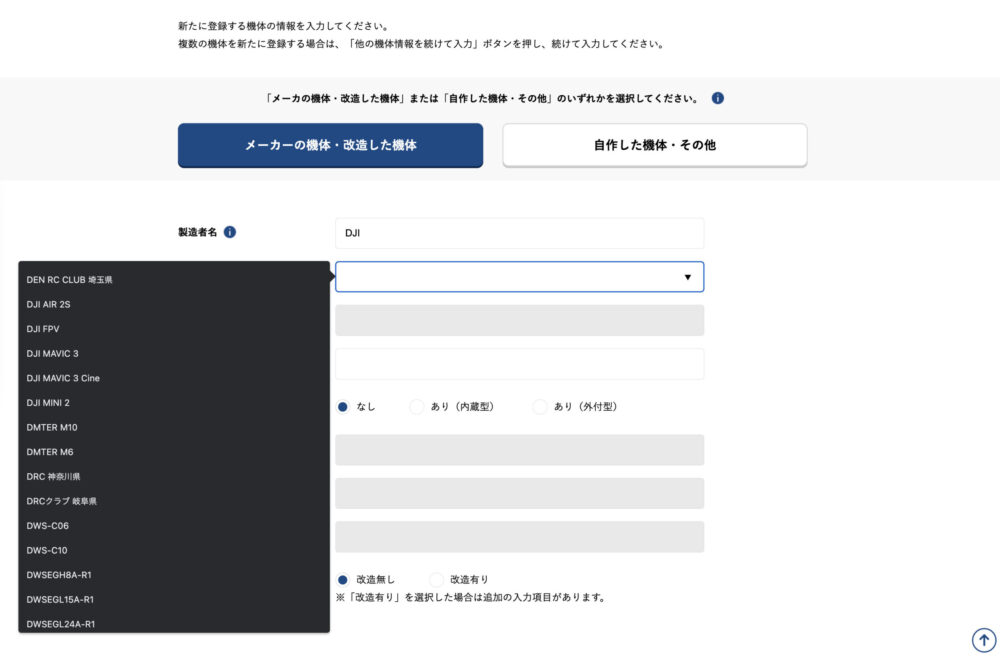The image size is (1000, 656).
Task: Select DWSEGL15A-R1 option
Action: [x=174, y=600]
